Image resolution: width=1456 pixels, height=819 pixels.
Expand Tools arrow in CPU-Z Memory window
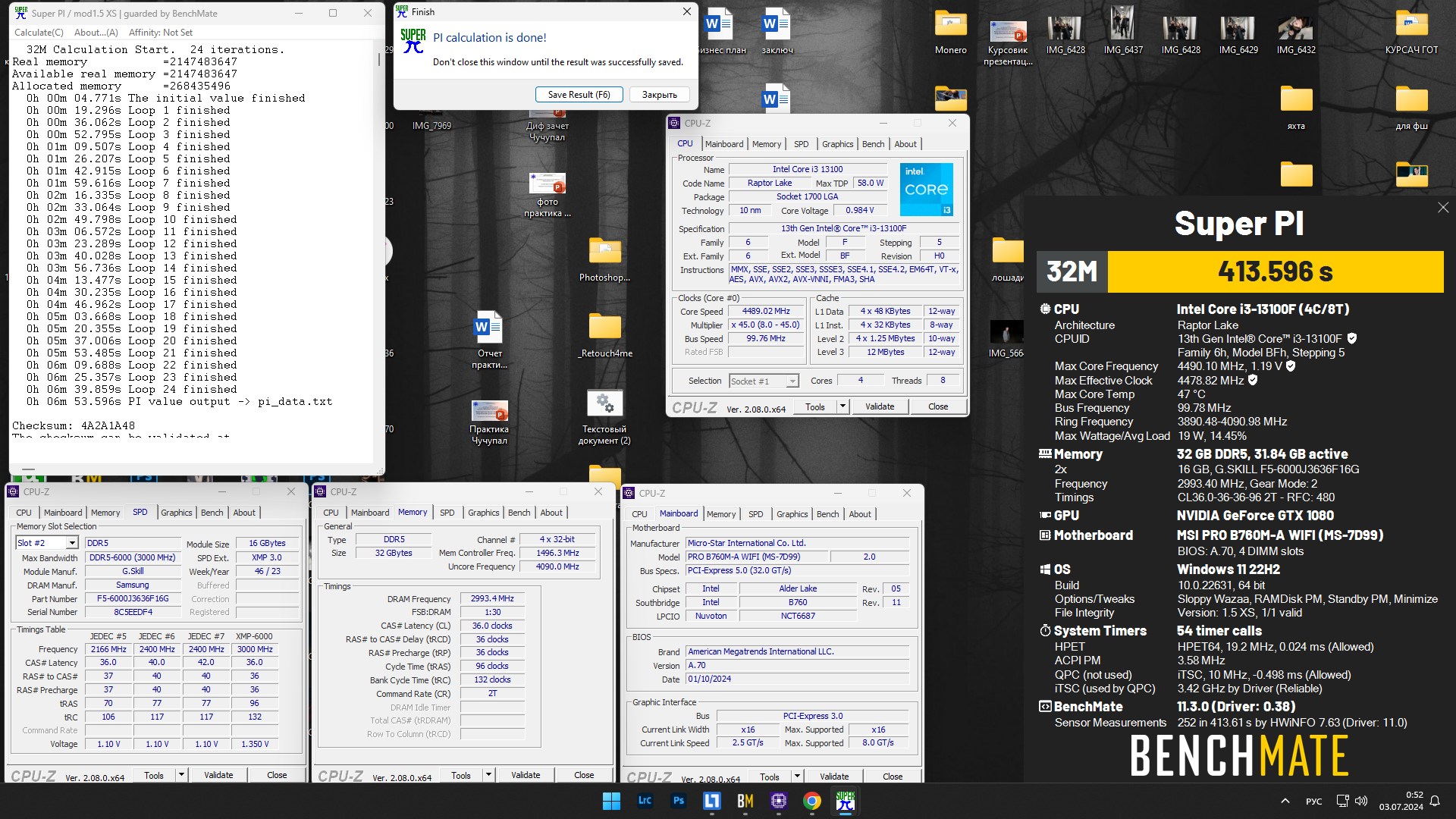488,775
